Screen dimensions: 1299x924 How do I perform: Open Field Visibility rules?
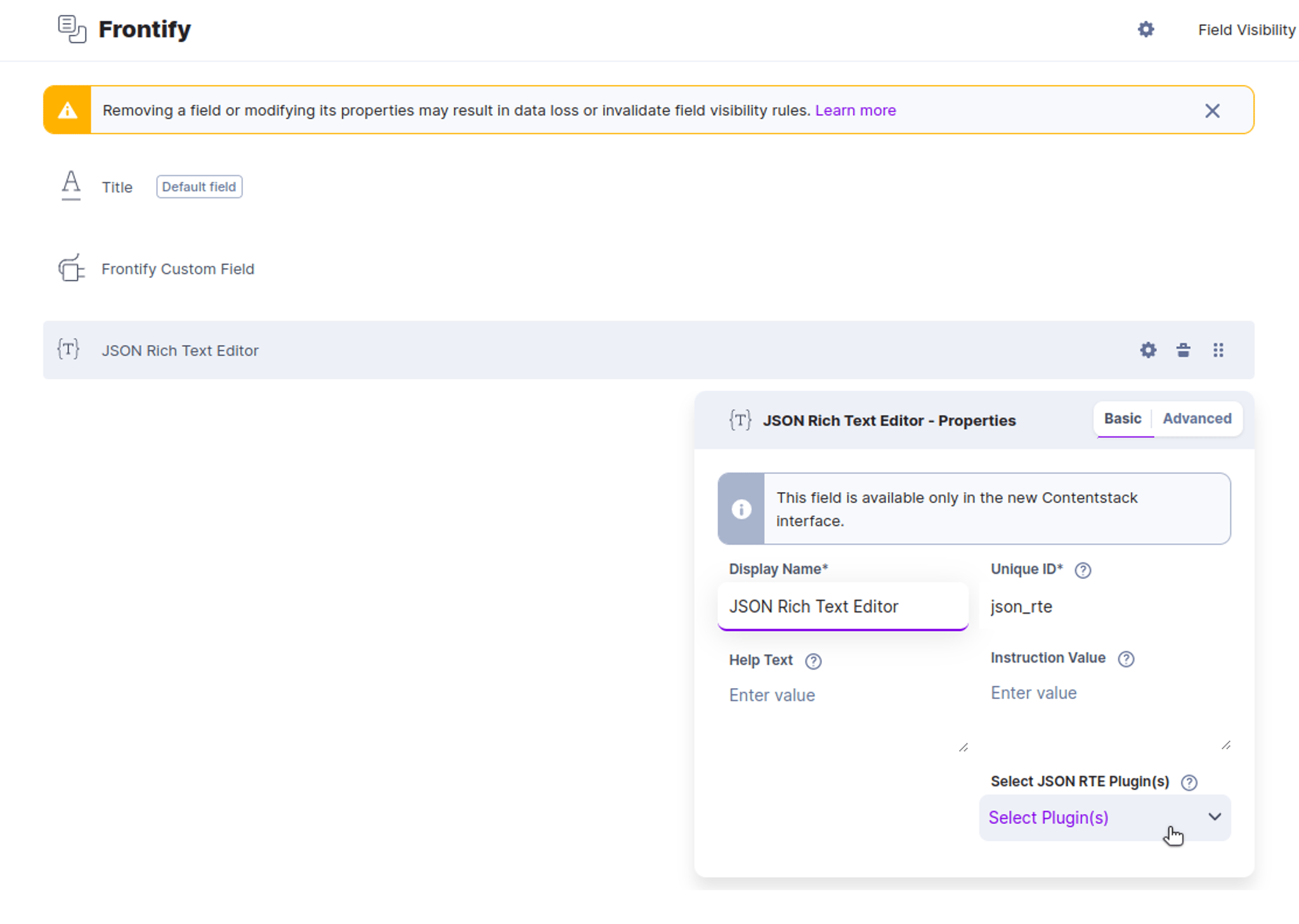click(x=1246, y=30)
